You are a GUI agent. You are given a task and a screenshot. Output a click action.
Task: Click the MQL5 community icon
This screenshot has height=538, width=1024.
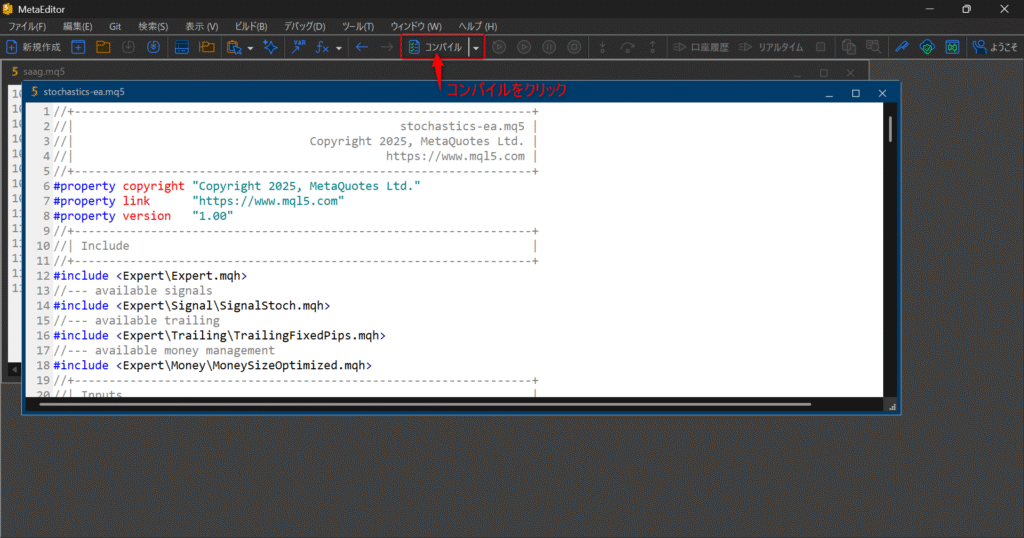click(x=952, y=47)
